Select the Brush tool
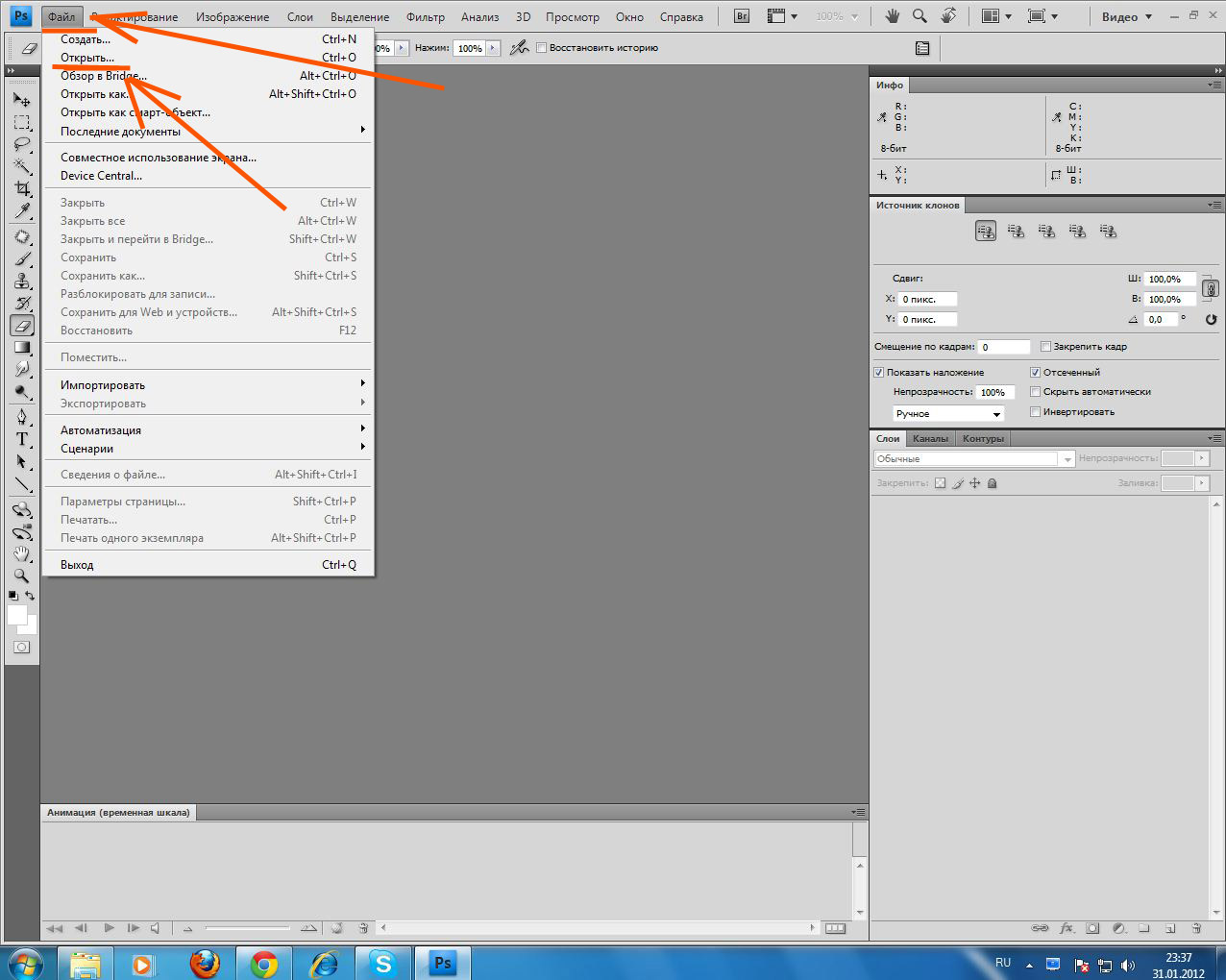The width and height of the screenshot is (1226, 980). click(22, 258)
